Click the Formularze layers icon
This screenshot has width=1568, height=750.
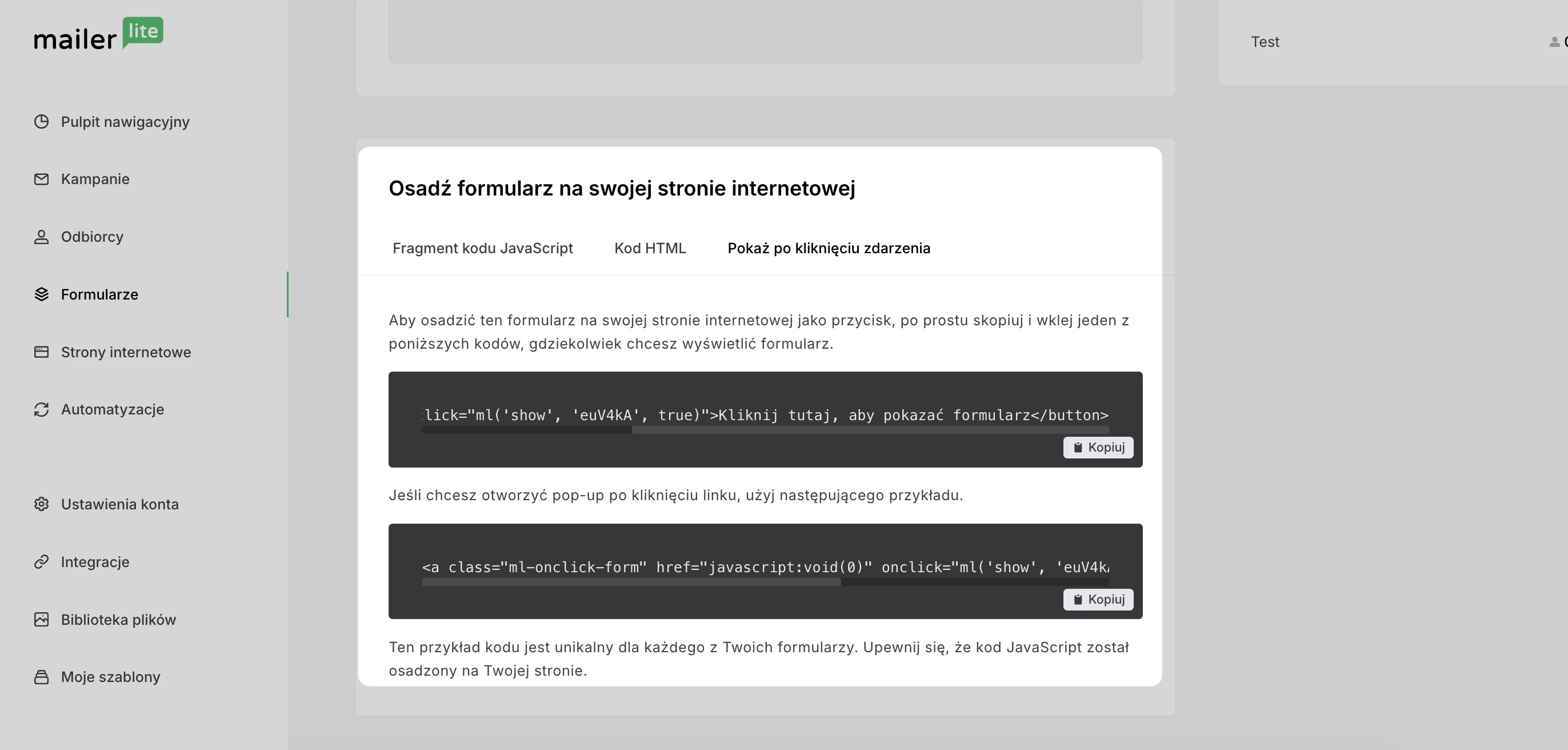point(41,294)
